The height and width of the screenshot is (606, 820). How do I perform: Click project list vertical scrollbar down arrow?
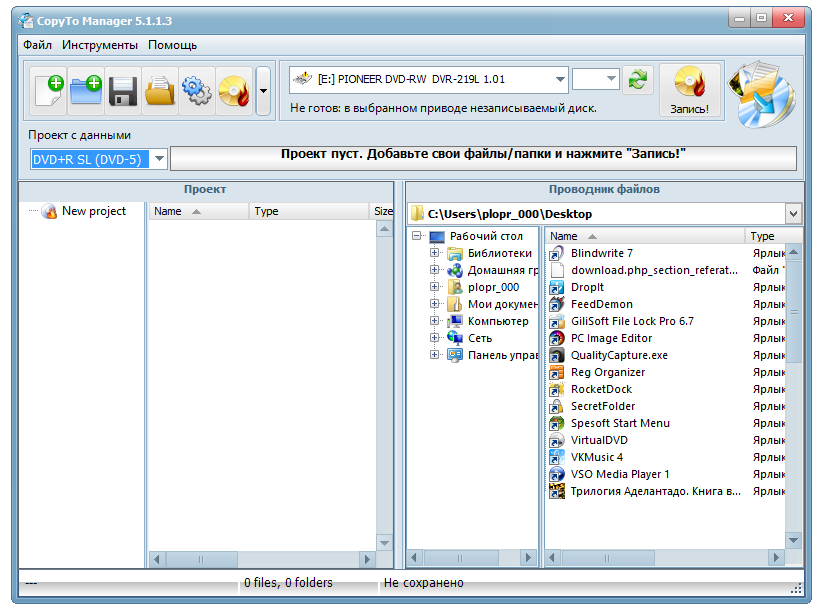384,543
